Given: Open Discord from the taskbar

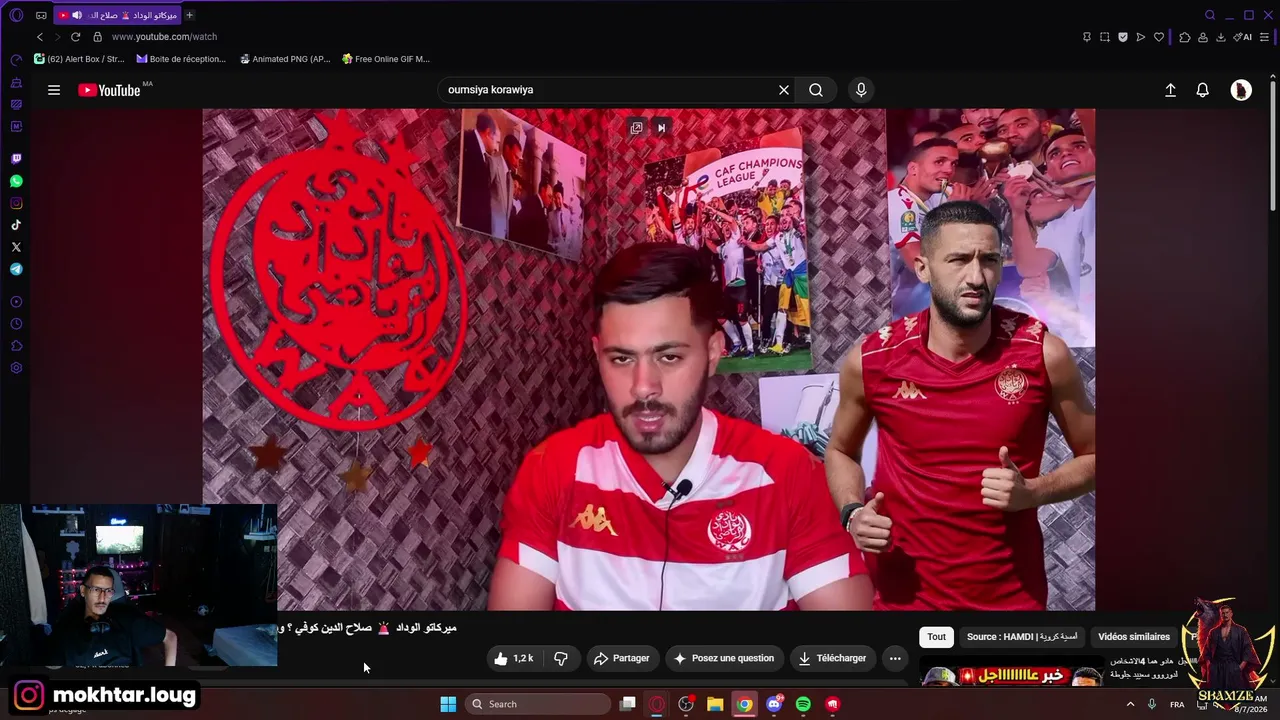Looking at the screenshot, I should 774,704.
